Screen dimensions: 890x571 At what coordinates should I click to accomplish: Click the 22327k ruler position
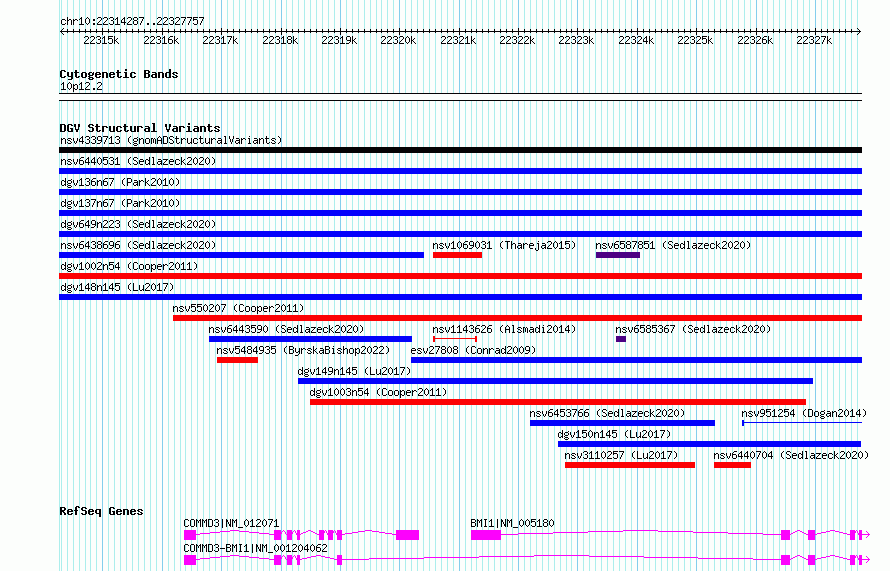coord(814,40)
